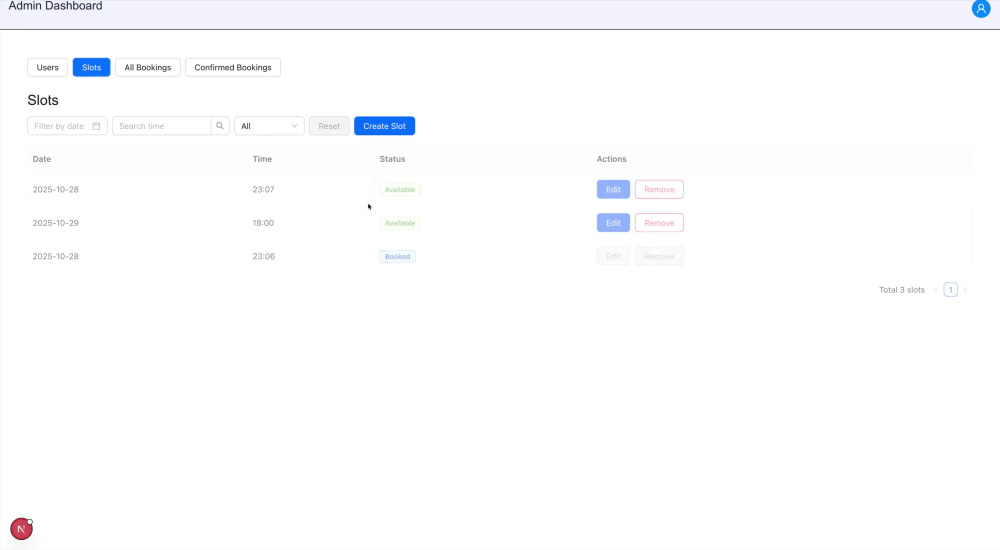Open the All Bookings tab

[147, 67]
